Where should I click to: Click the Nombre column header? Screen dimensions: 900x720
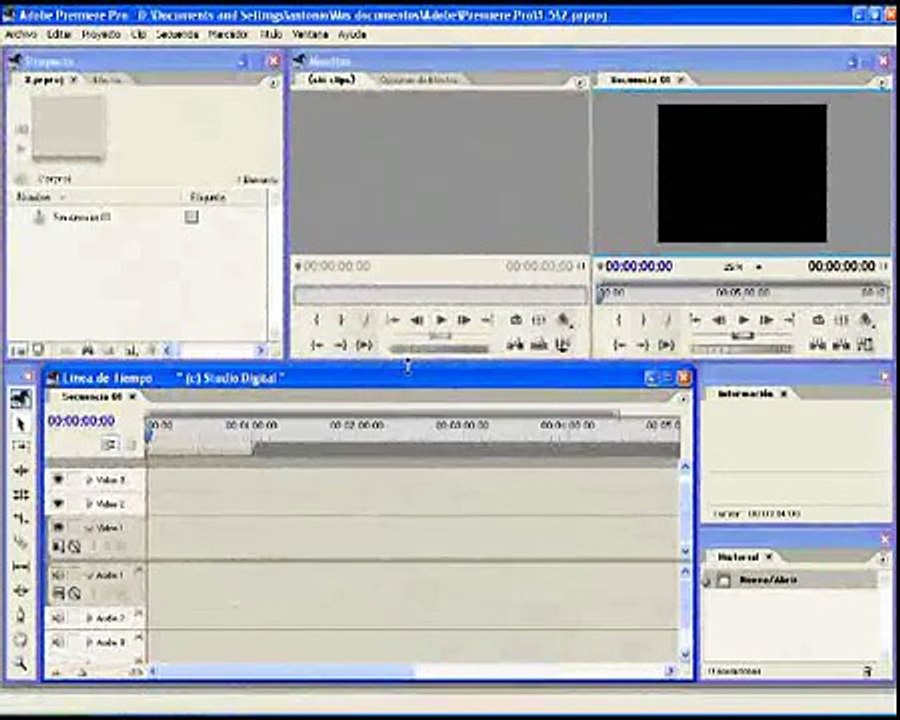point(33,197)
